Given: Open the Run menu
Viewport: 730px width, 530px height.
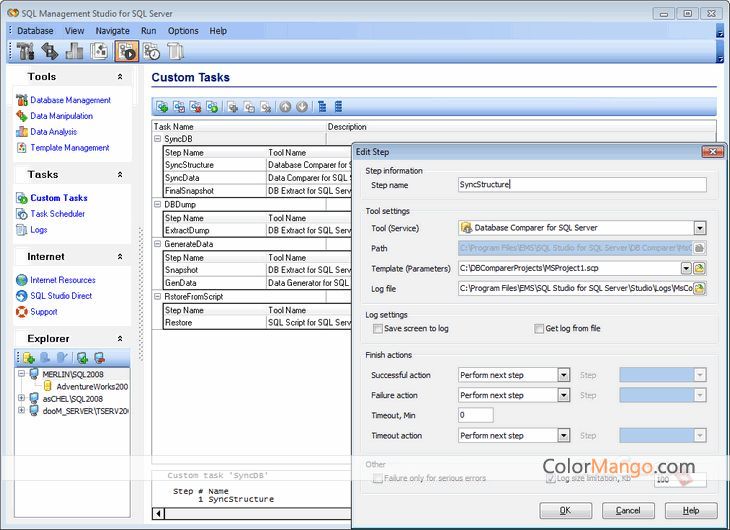Looking at the screenshot, I should click(149, 31).
